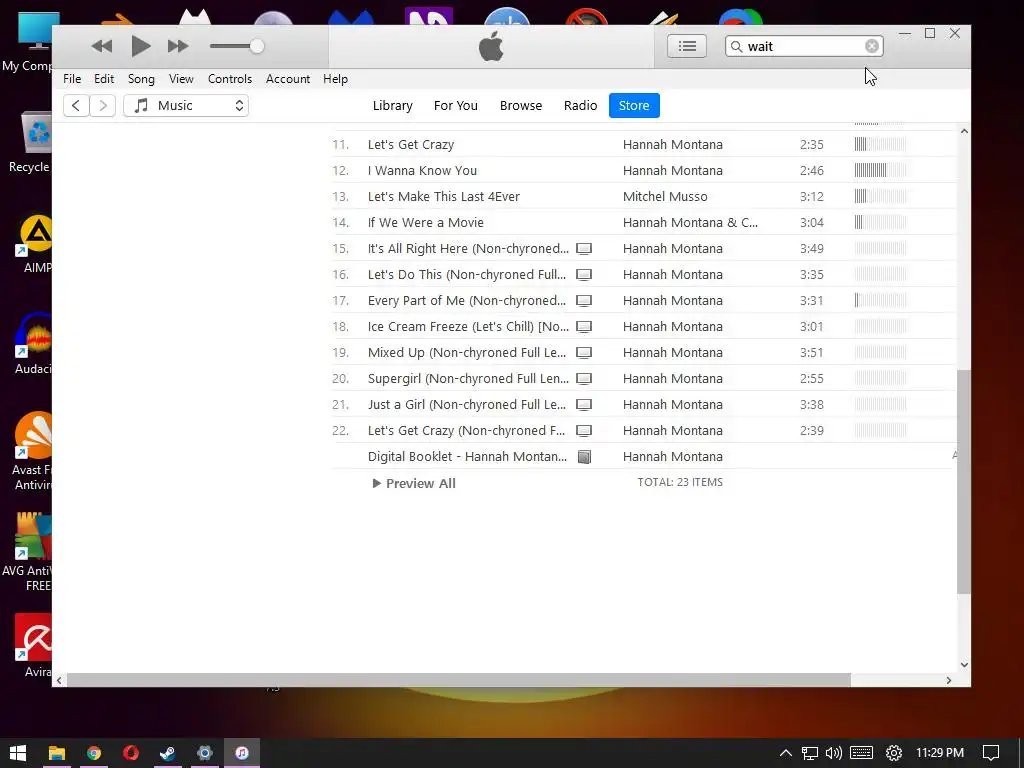Clear the search field text
This screenshot has height=768, width=1024.
click(x=872, y=46)
